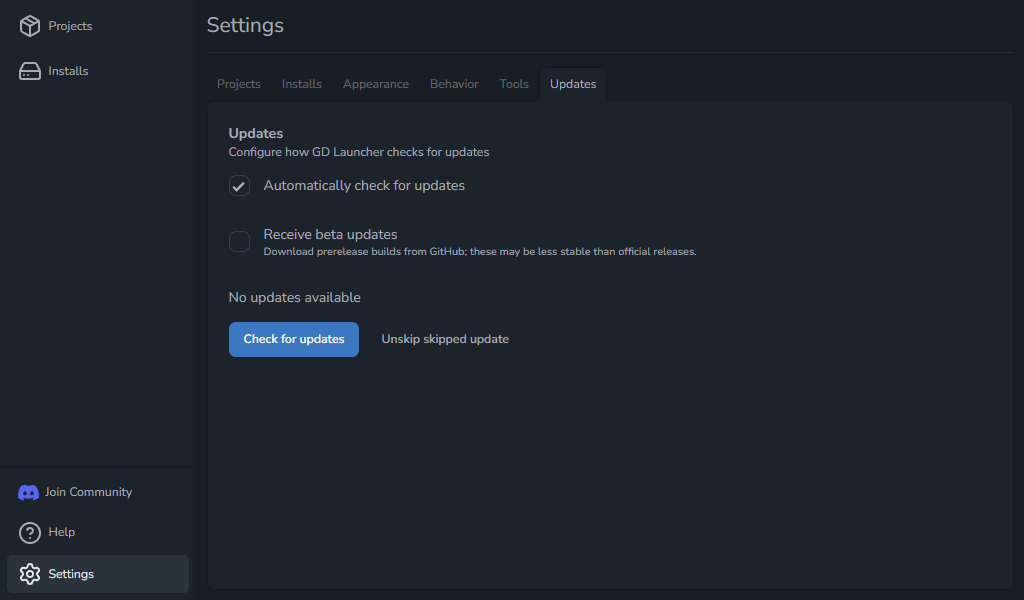Image resolution: width=1024 pixels, height=600 pixels.
Task: Click the prerelease builds description text
Action: 480,252
